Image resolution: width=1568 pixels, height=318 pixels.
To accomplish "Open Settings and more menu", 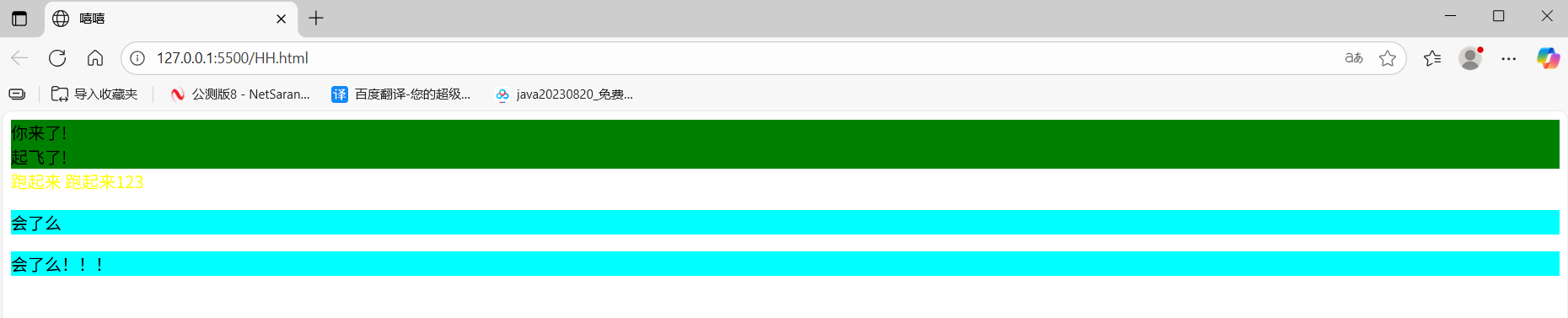I will pos(1509,58).
